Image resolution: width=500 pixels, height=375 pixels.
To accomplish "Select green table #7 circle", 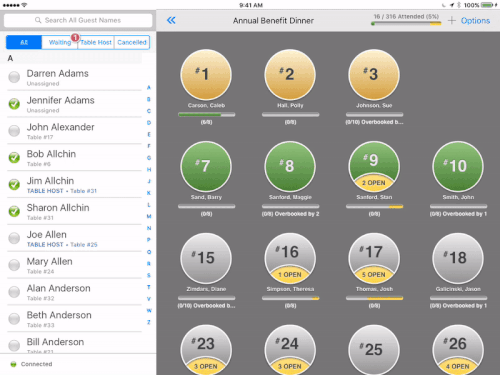I will coord(206,166).
